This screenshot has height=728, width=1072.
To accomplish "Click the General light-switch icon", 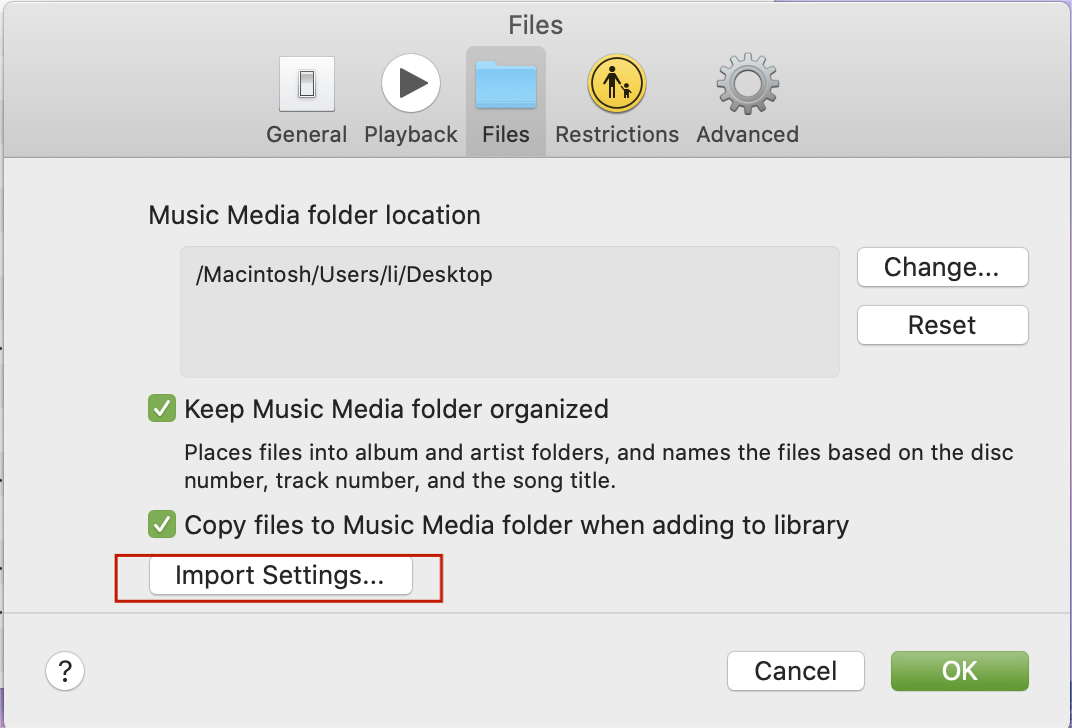I will 306,84.
